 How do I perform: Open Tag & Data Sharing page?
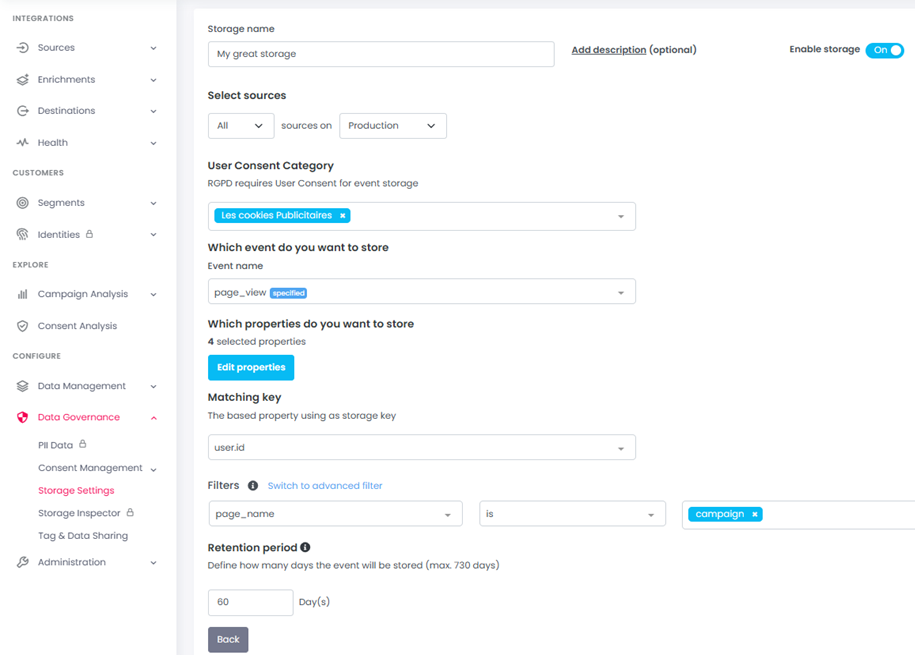tap(83, 536)
